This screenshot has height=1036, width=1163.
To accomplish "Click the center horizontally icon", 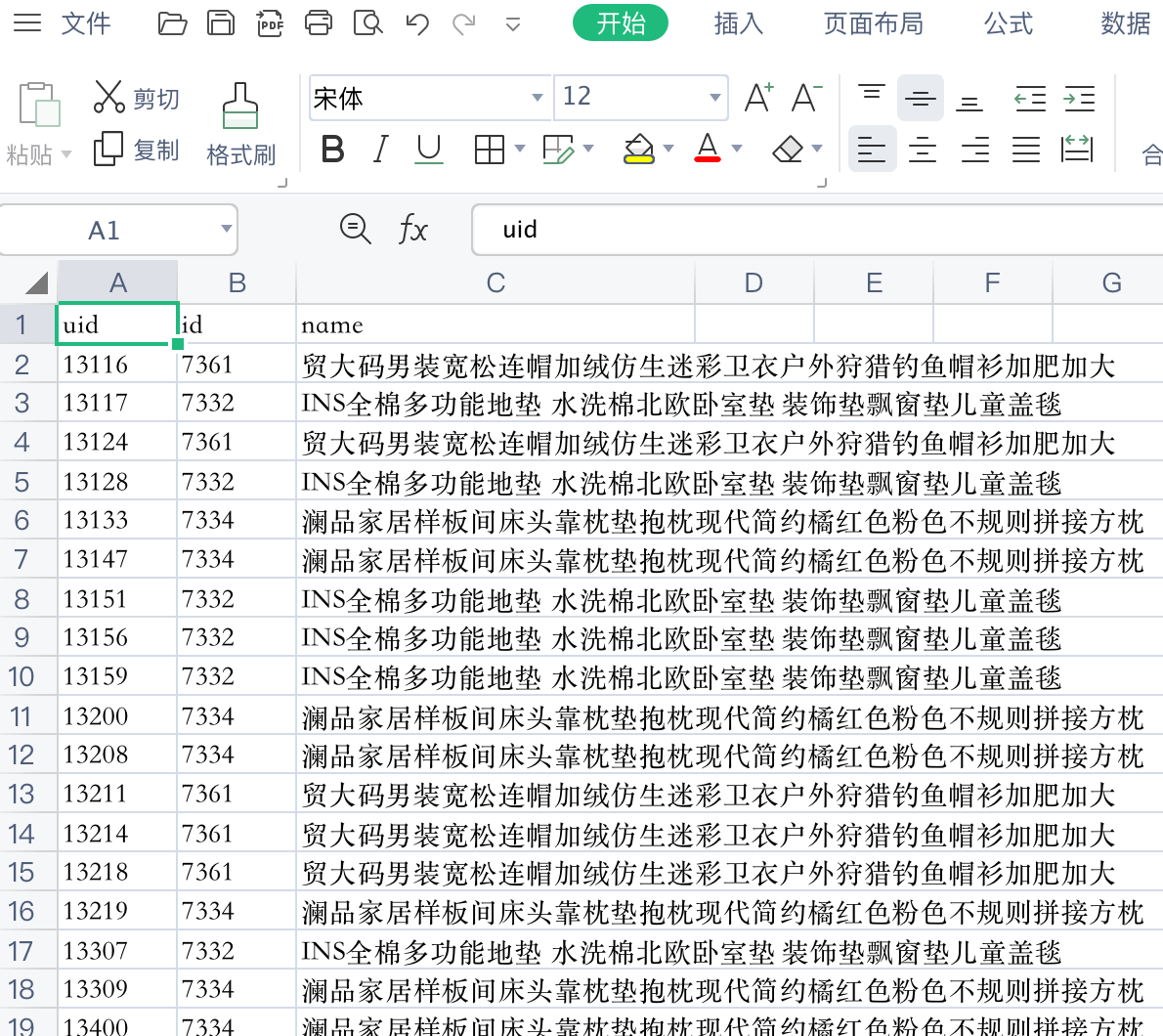I will tap(922, 150).
